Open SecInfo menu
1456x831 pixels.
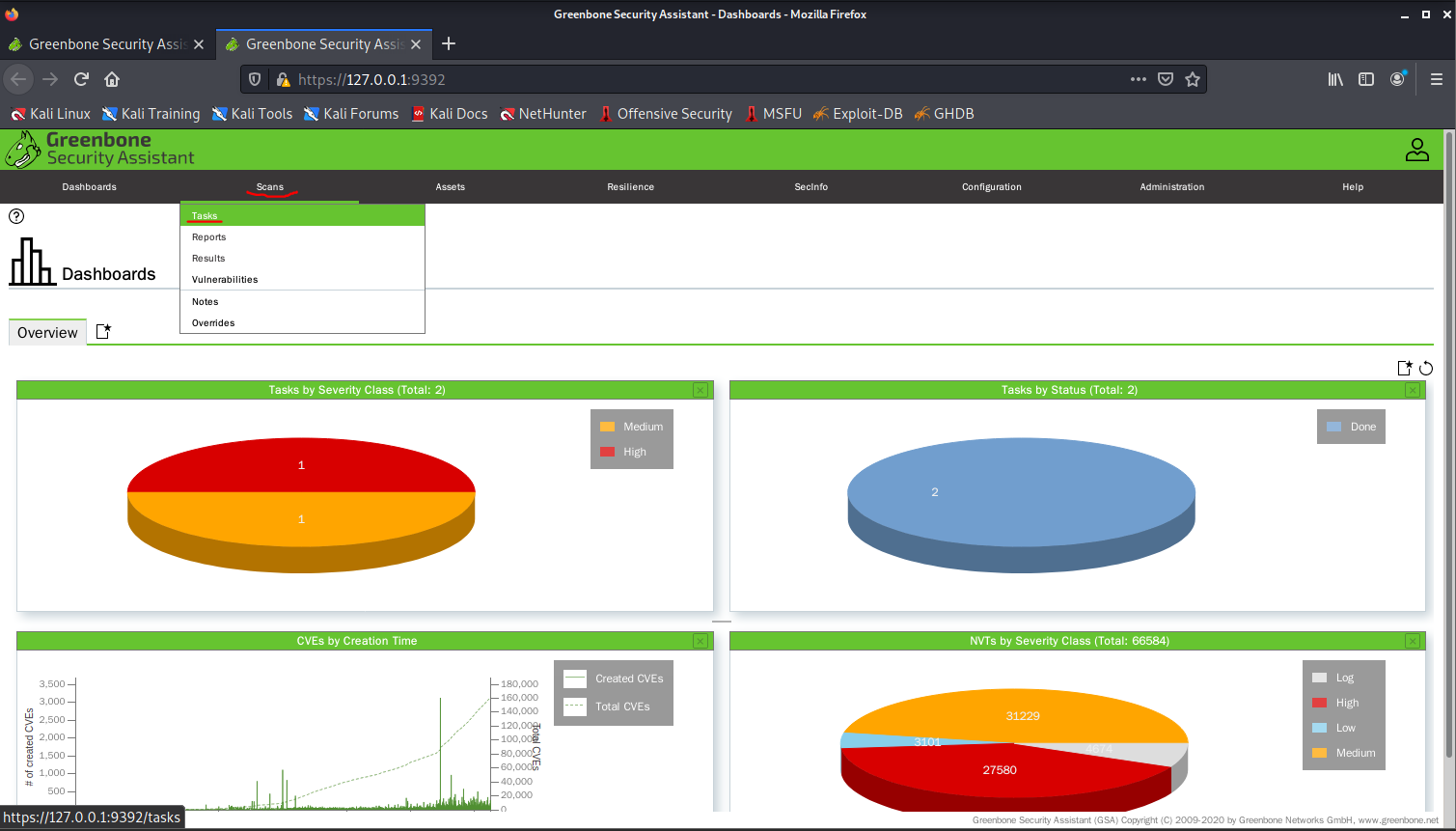[x=811, y=186]
